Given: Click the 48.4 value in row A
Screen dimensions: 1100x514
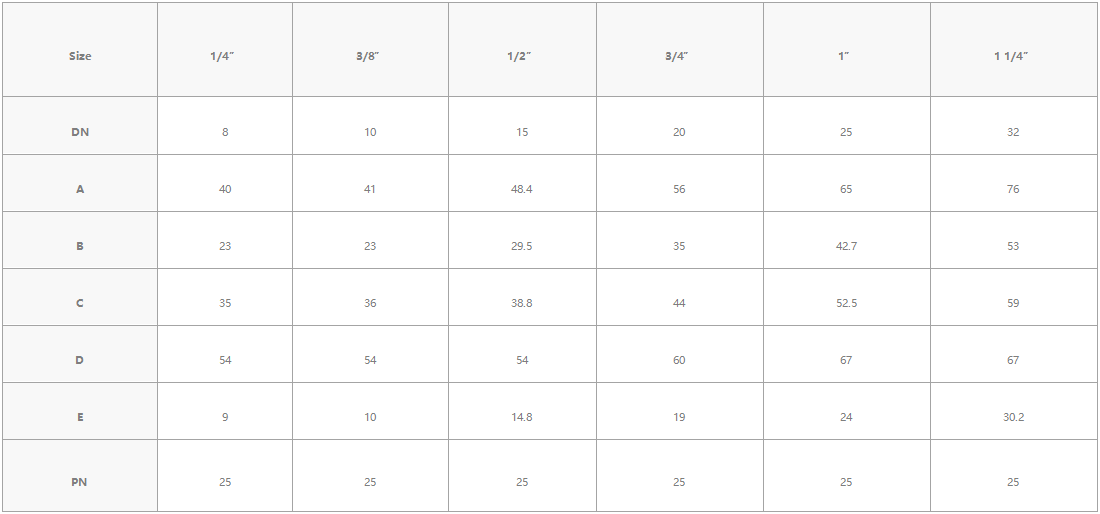Looking at the screenshot, I should 522,189.
